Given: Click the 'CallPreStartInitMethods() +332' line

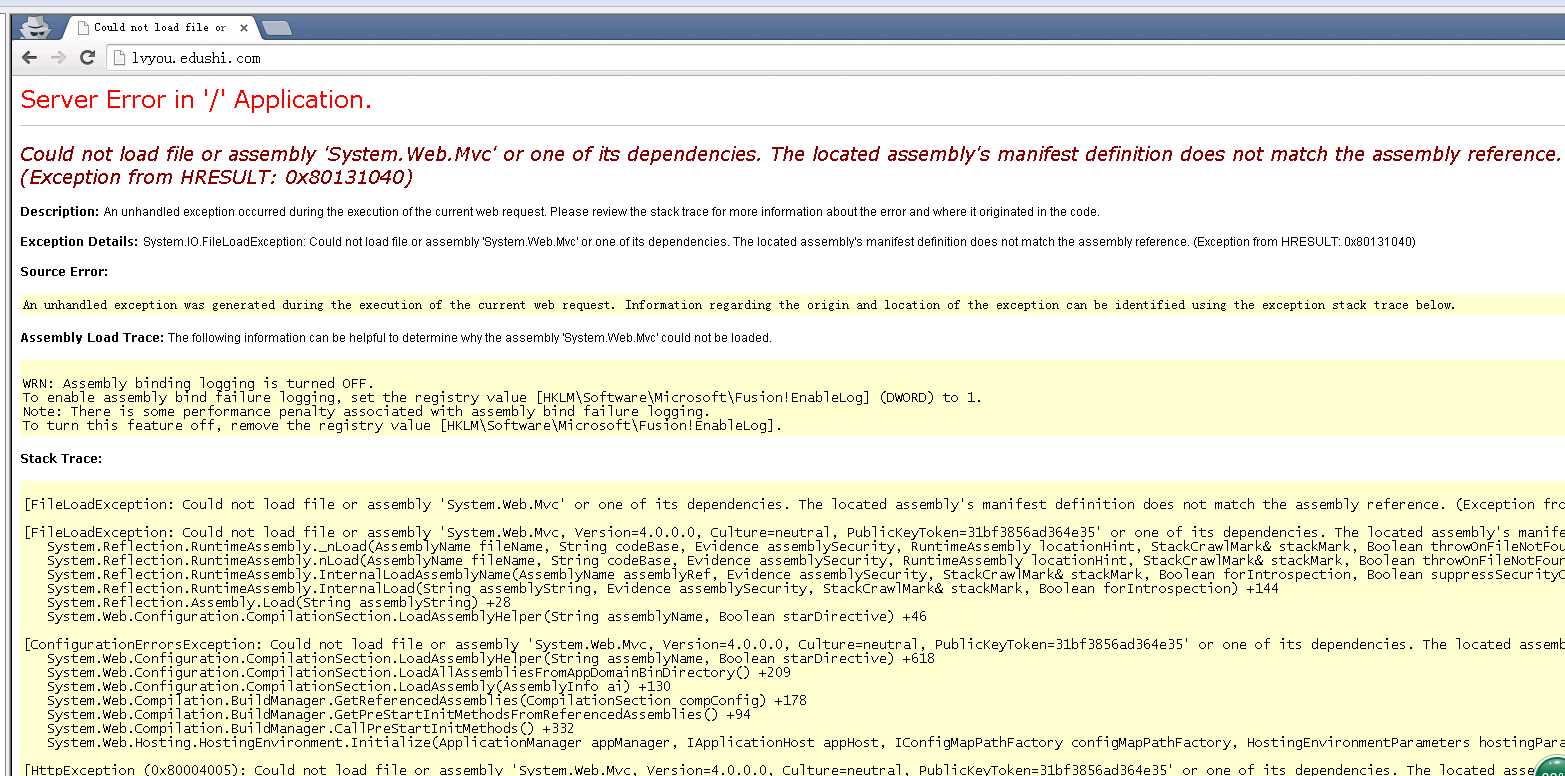Looking at the screenshot, I should tap(310, 729).
